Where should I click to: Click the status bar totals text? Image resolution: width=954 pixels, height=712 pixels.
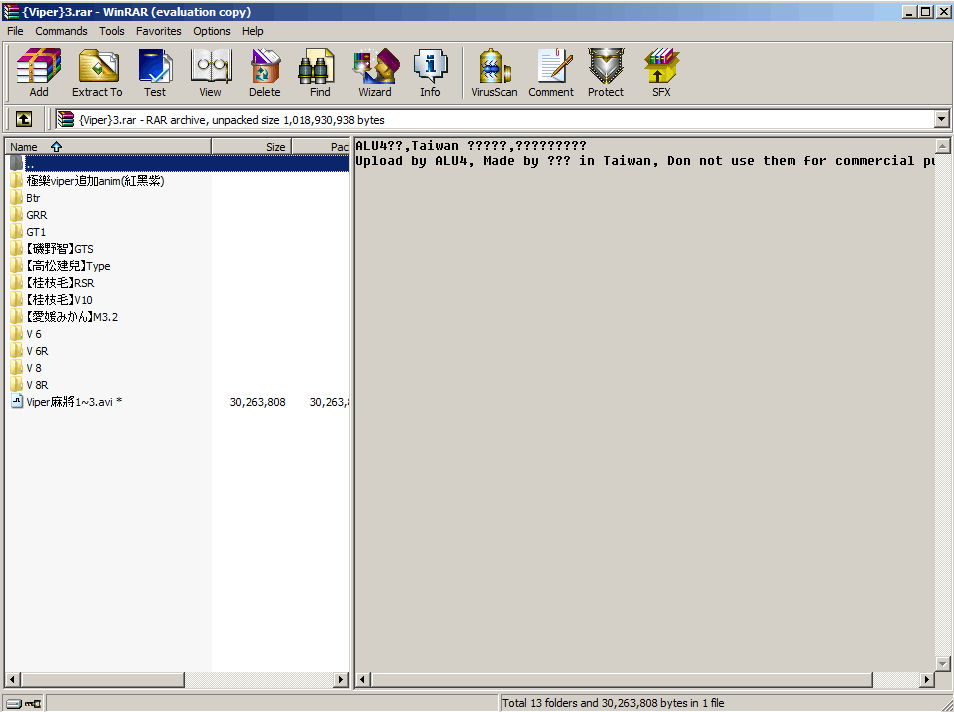(613, 703)
